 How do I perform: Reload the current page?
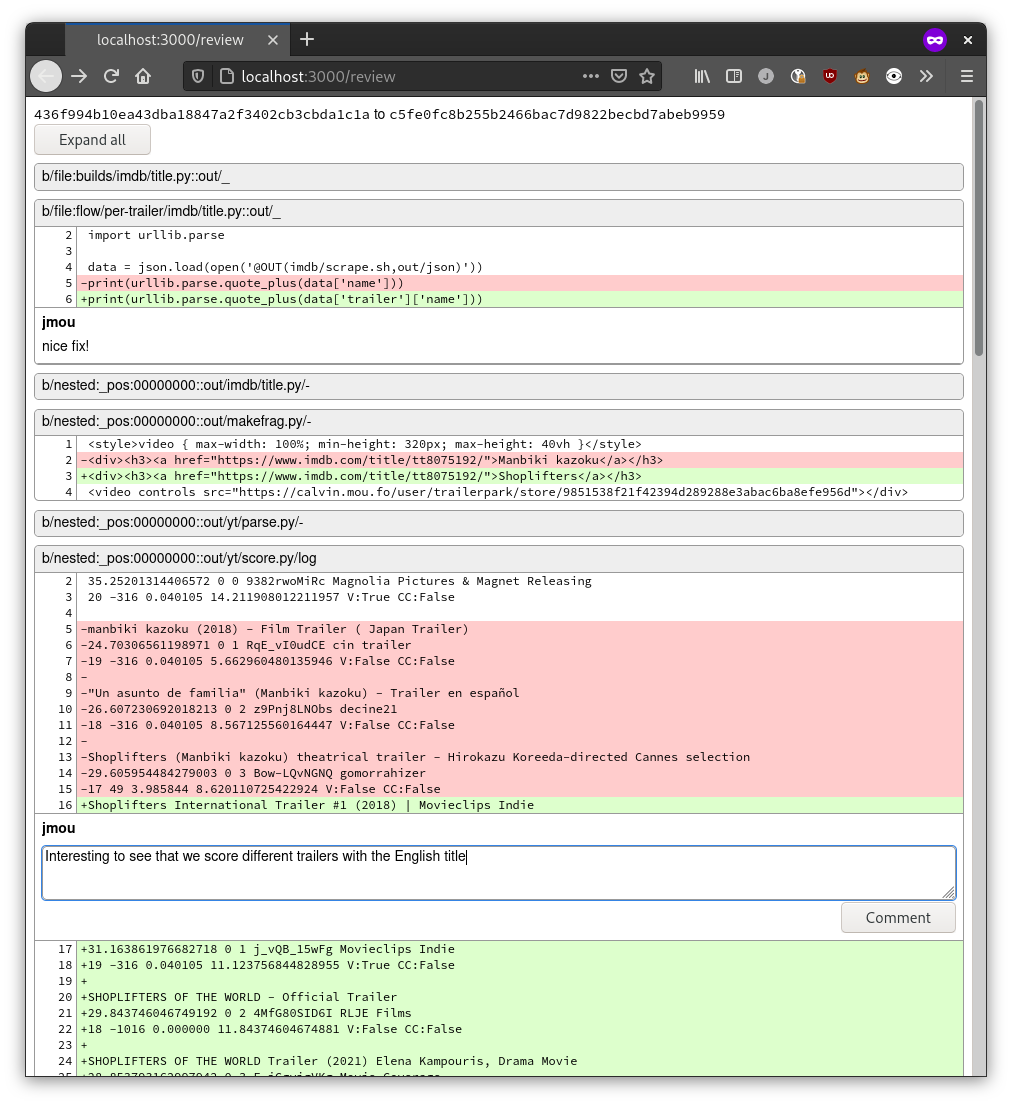coord(111,76)
